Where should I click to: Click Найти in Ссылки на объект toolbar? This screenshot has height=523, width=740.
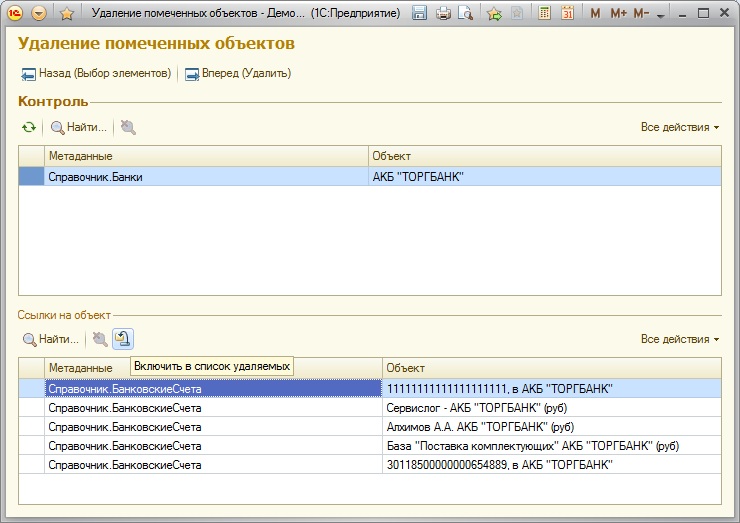[x=50, y=339]
